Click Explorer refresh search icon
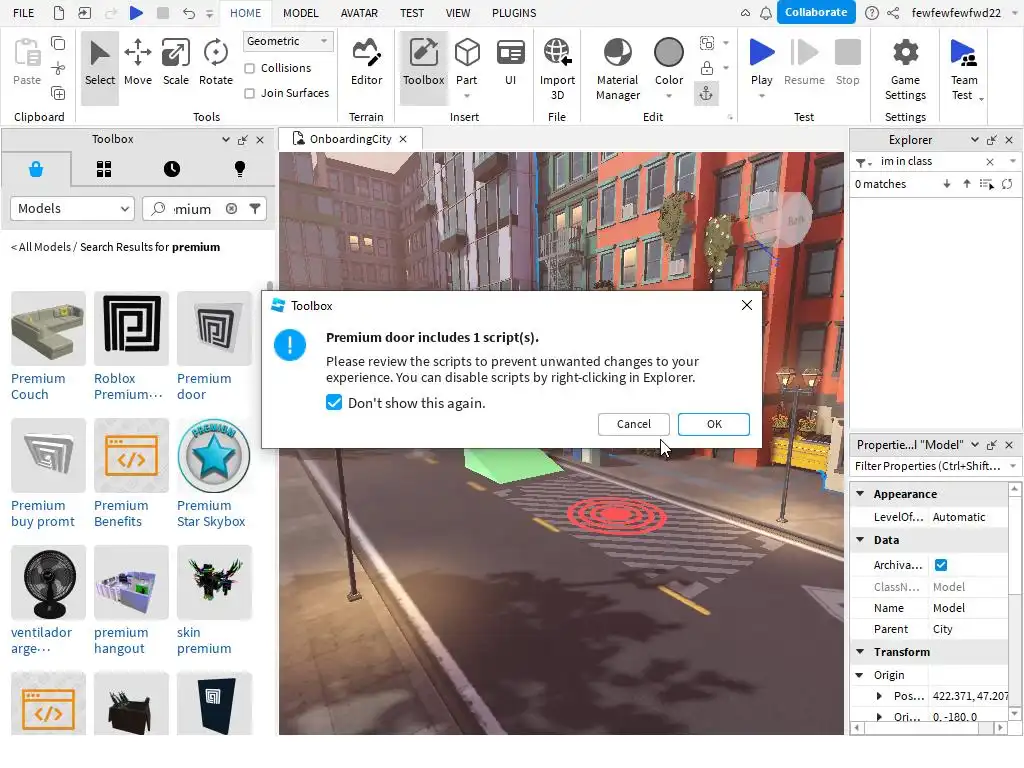 coord(1007,184)
